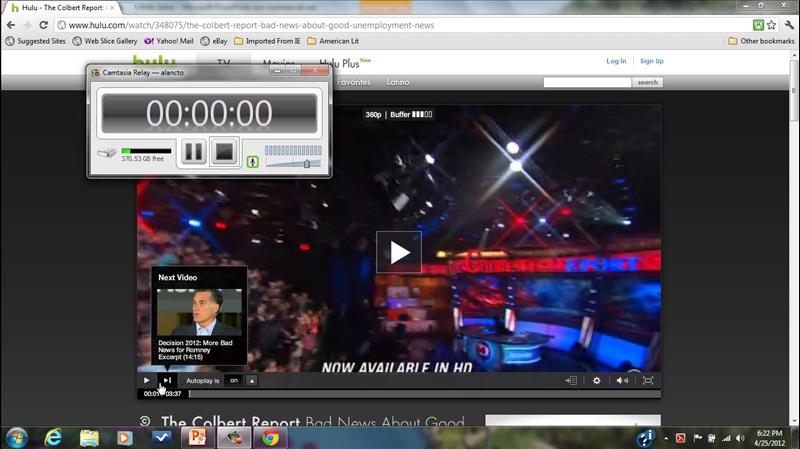Click the 360p quality indicator
Viewport: 800px width, 449px height.
pos(373,115)
